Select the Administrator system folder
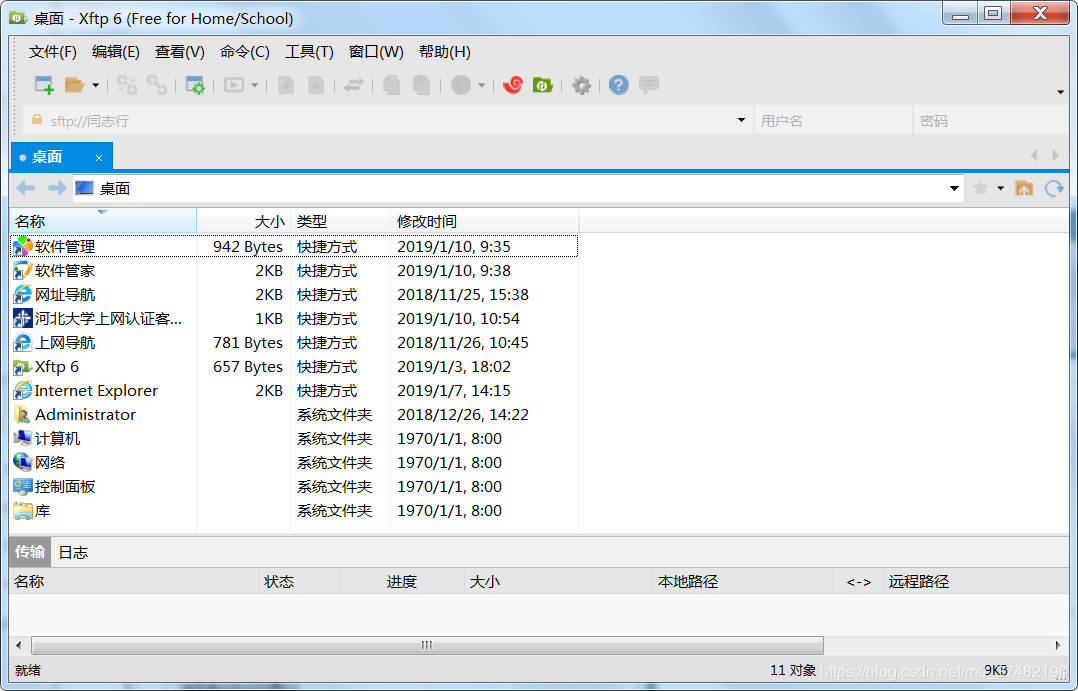This screenshot has height=691, width=1078. click(294, 415)
